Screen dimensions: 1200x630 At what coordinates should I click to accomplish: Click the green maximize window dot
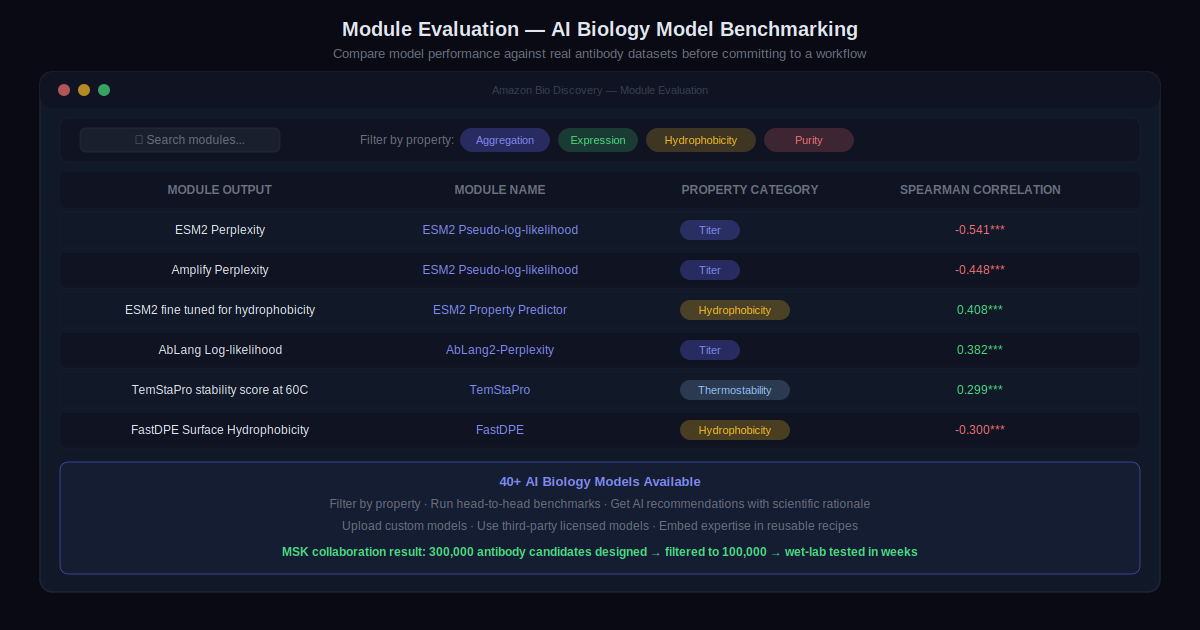click(104, 90)
